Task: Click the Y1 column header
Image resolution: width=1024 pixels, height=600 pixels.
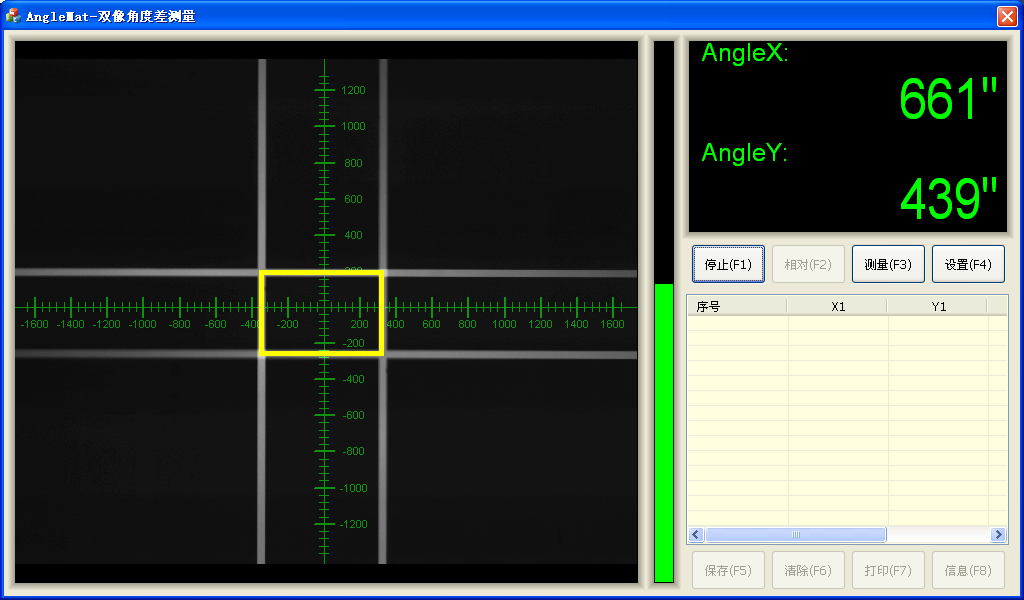Action: (938, 306)
